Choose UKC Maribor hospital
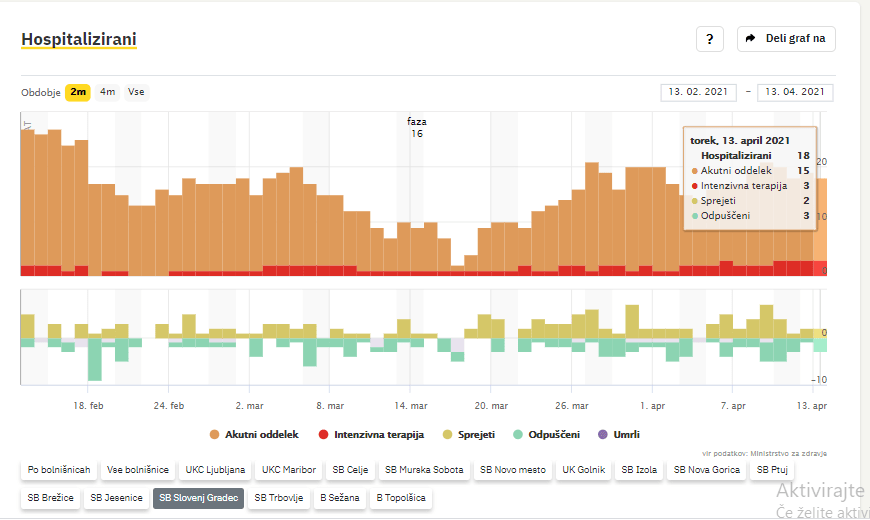This screenshot has width=870, height=520. (x=288, y=469)
